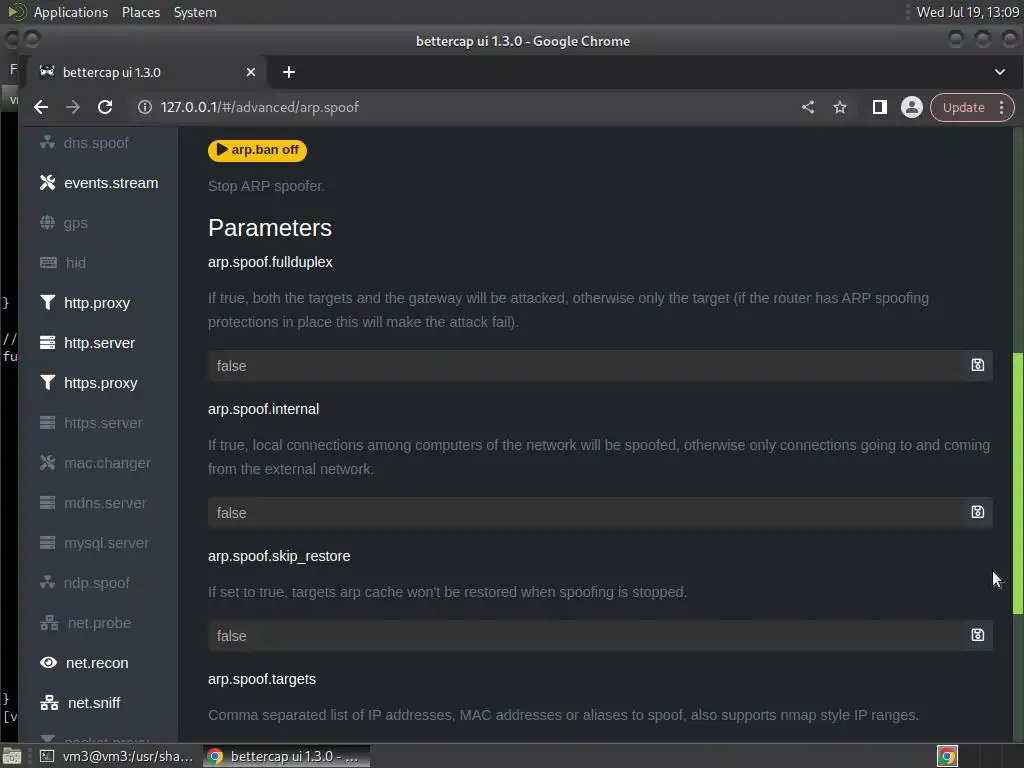1024x768 pixels.
Task: Open the Applications menu
Action: 71,12
